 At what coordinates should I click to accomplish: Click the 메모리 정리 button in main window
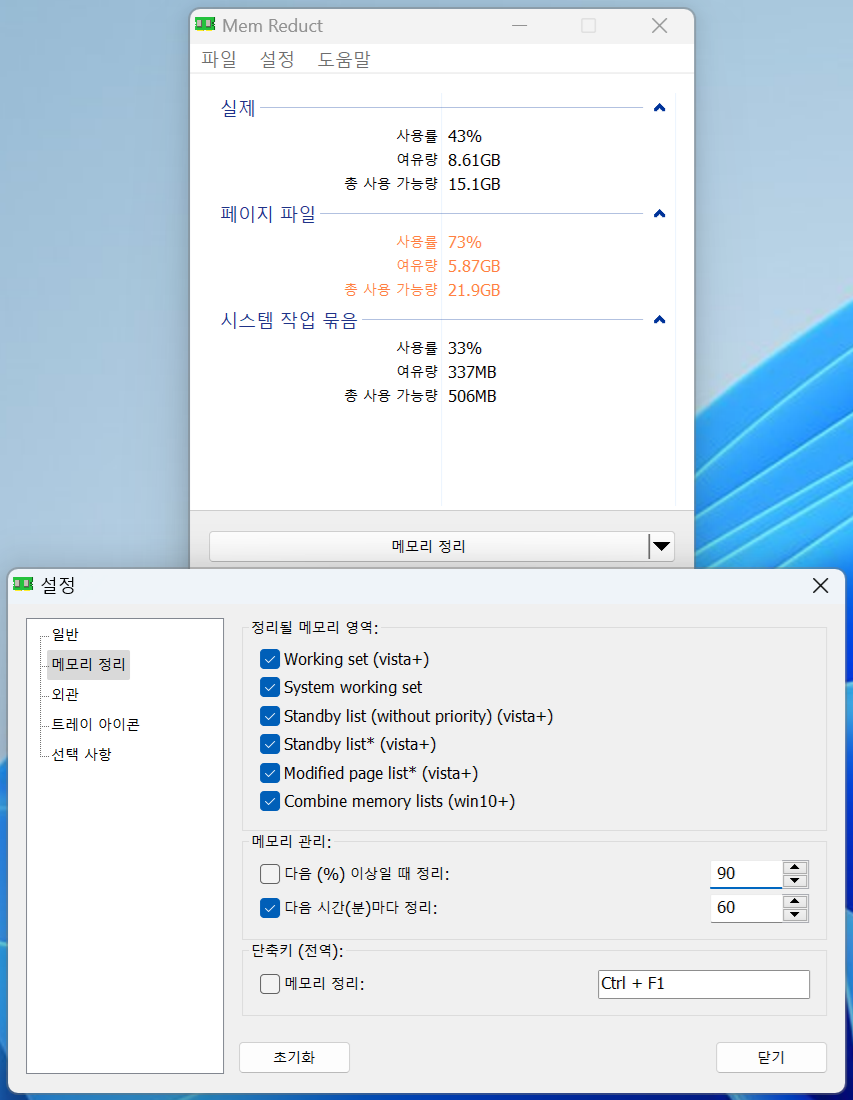click(x=429, y=546)
